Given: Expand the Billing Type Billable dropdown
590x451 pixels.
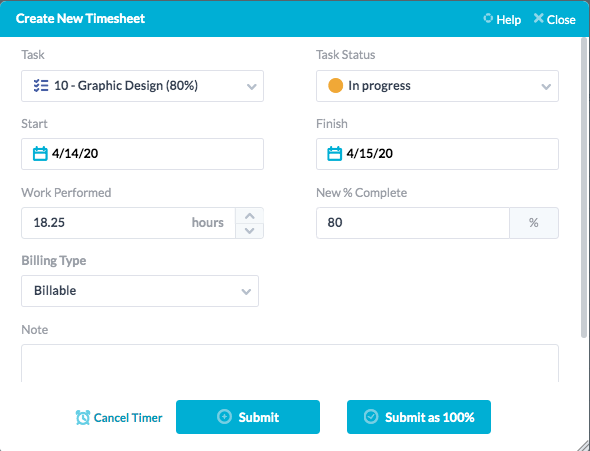Looking at the screenshot, I should [x=140, y=291].
